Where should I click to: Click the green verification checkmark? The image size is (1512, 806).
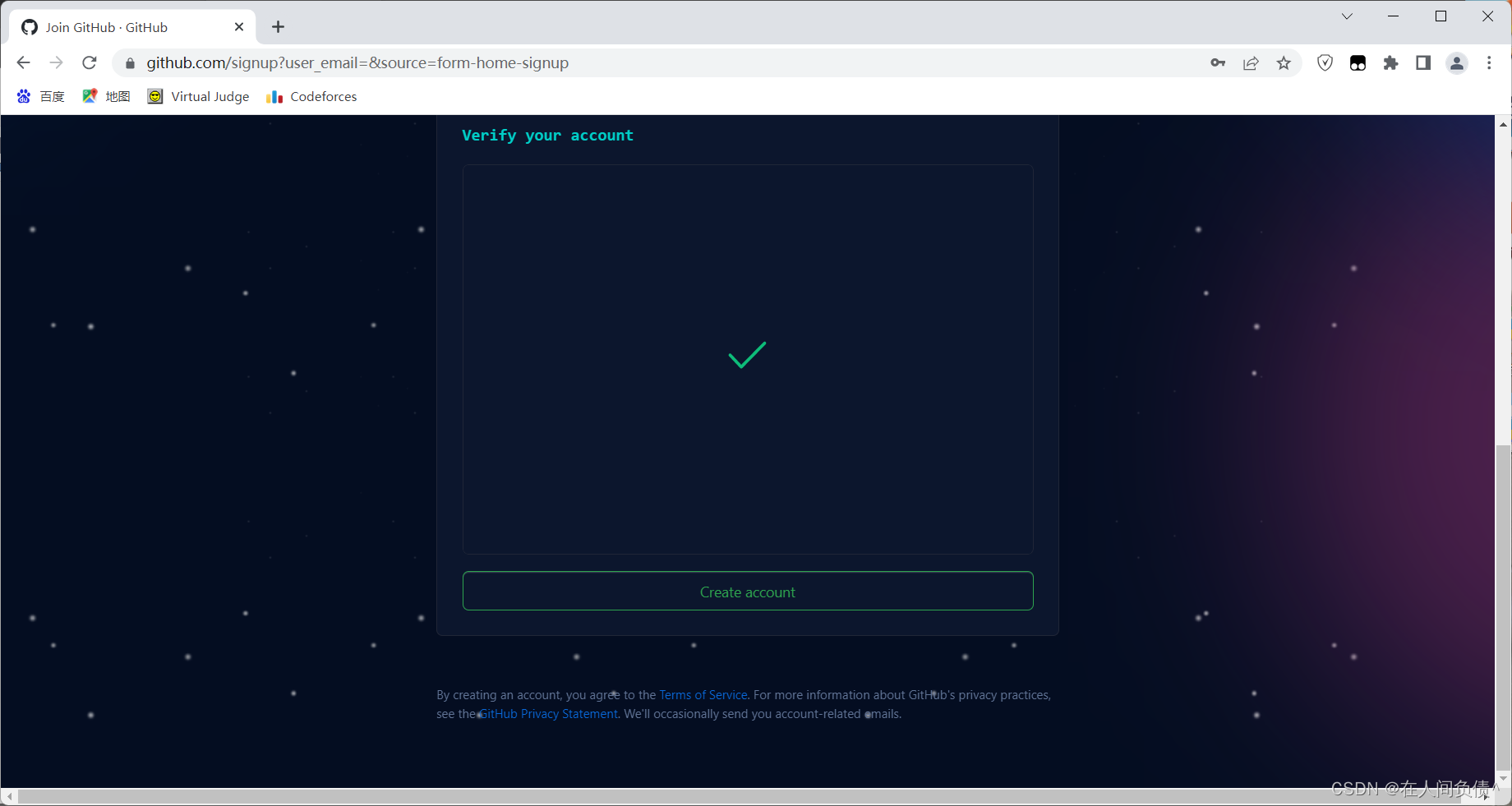[747, 355]
